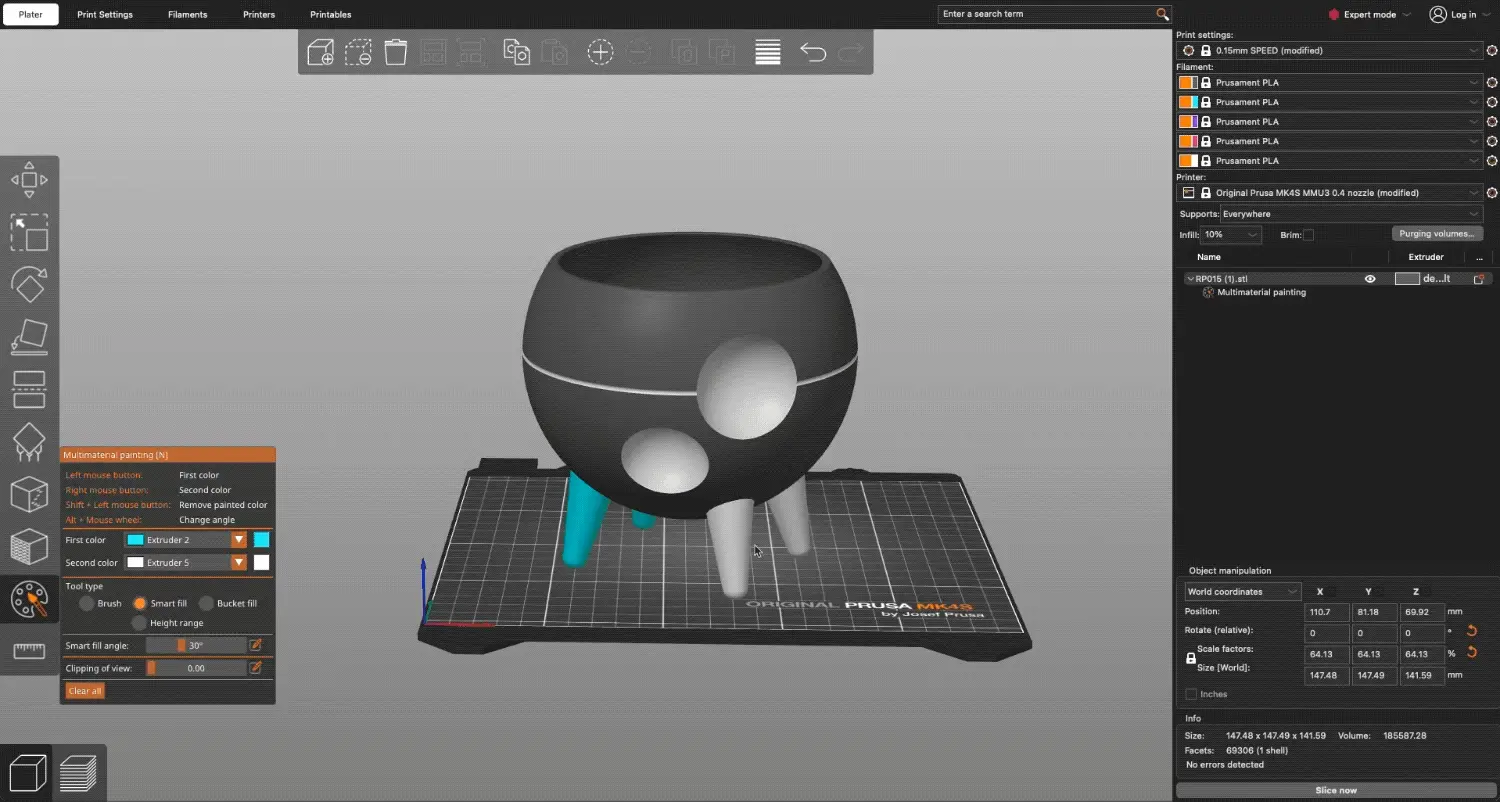The image size is (1500, 802).
Task: Open the World coordinates dropdown
Action: click(x=1242, y=592)
